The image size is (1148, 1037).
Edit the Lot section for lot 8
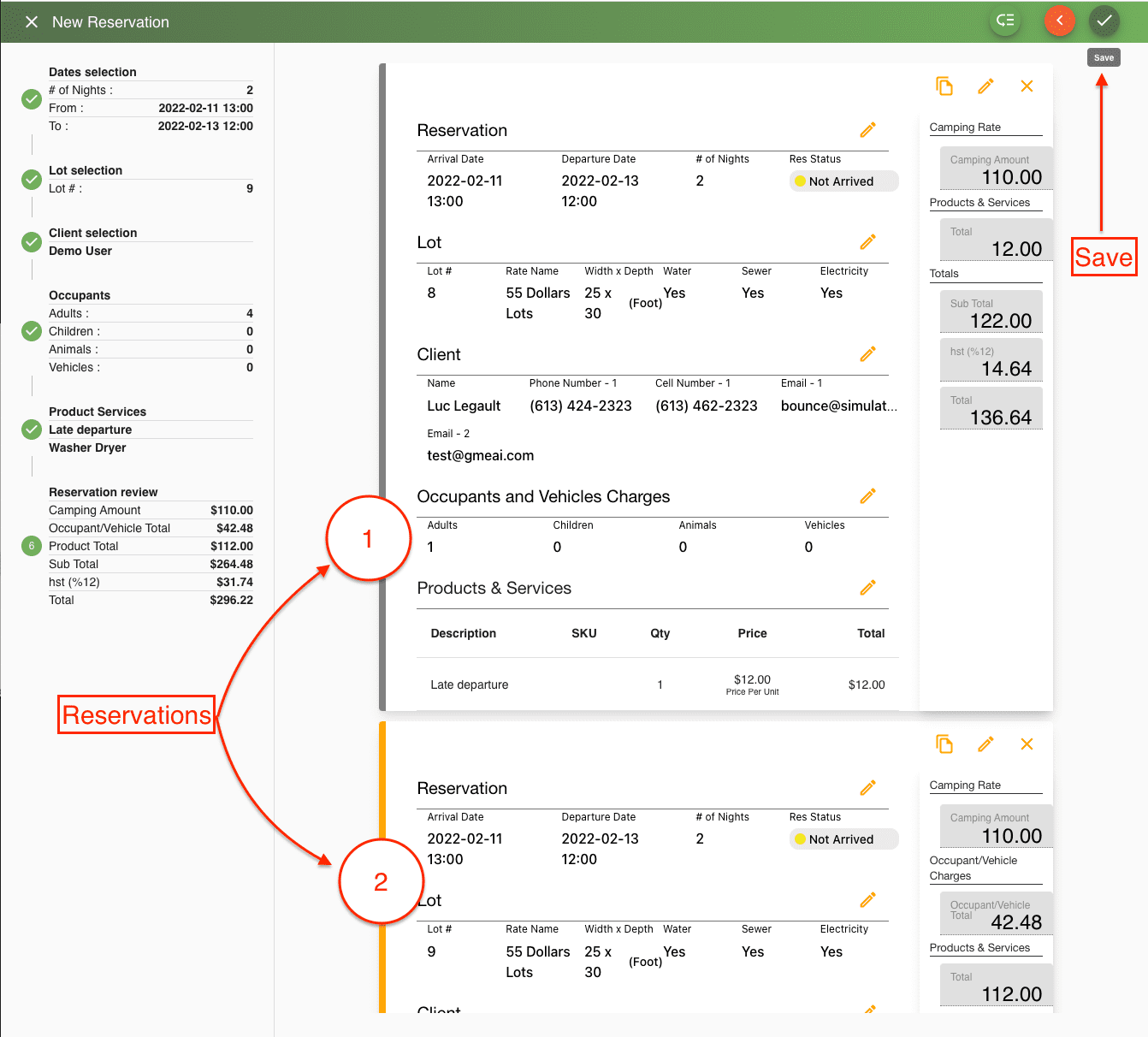[x=867, y=242]
